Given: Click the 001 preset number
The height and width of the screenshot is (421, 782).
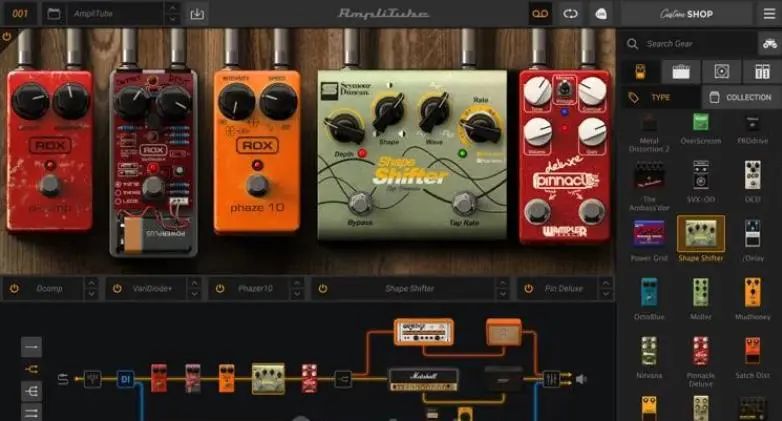Looking at the screenshot, I should (x=20, y=13).
